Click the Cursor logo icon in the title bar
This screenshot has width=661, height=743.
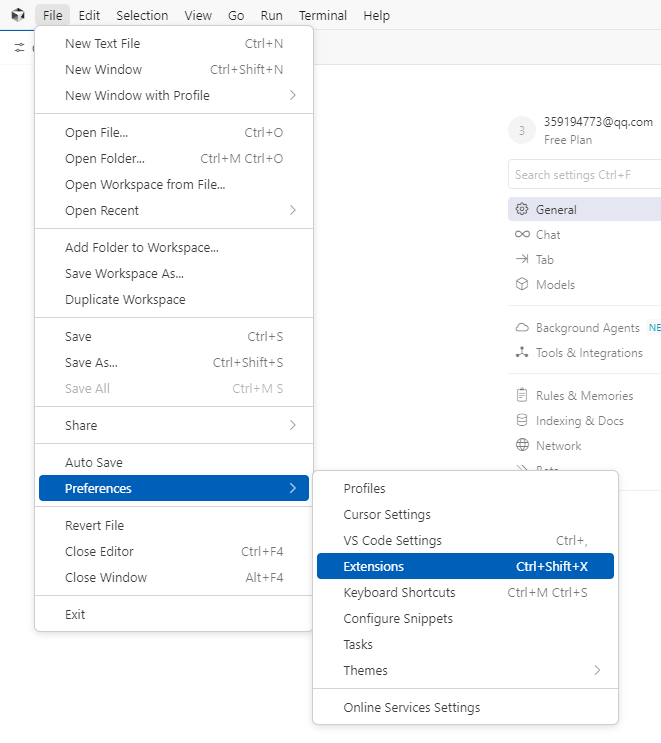pyautogui.click(x=18, y=15)
